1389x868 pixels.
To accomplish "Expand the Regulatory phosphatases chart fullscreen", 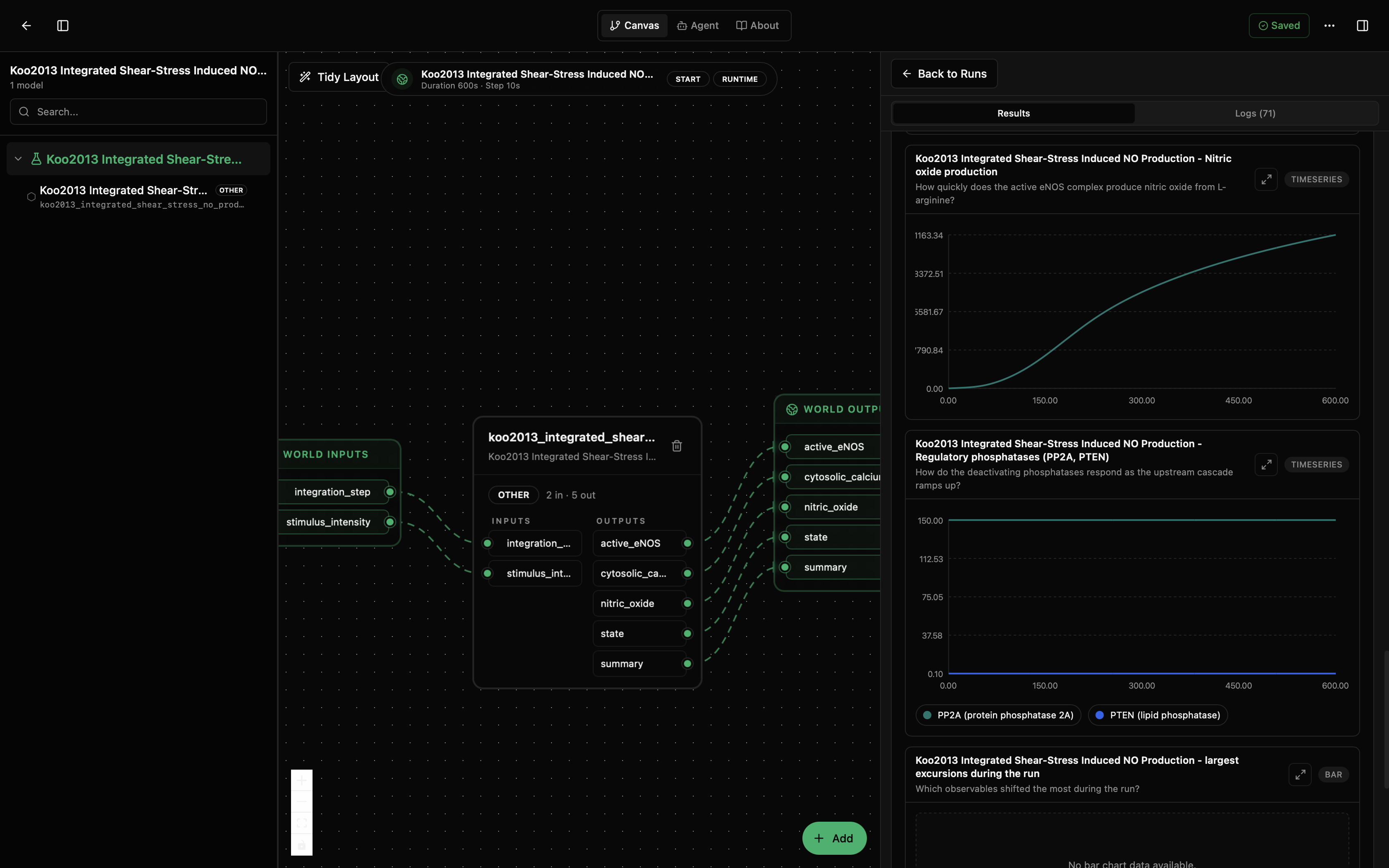I will click(1265, 465).
